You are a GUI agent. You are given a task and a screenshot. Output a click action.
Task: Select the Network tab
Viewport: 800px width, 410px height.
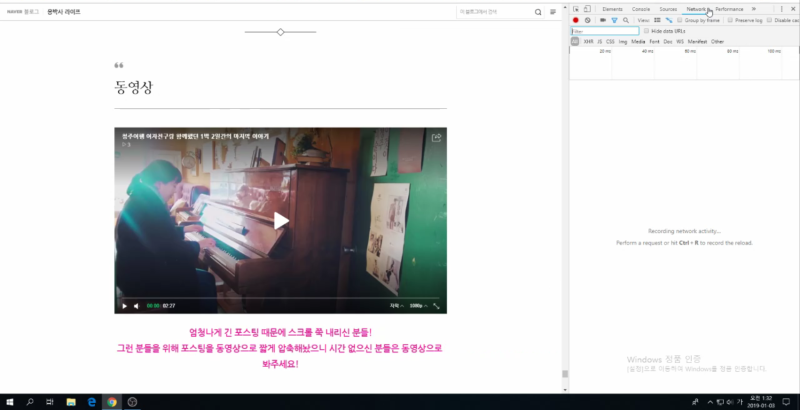click(696, 9)
